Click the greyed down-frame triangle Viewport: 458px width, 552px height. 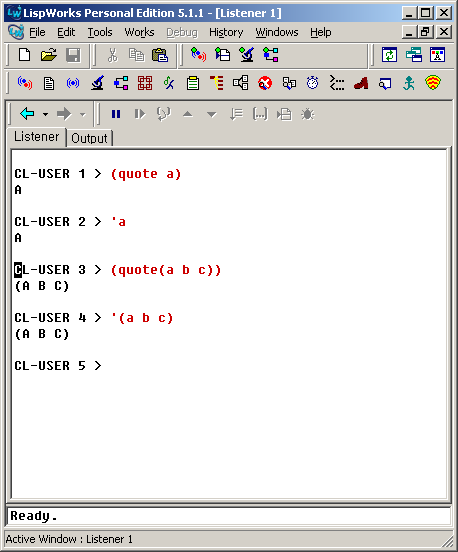click(212, 114)
